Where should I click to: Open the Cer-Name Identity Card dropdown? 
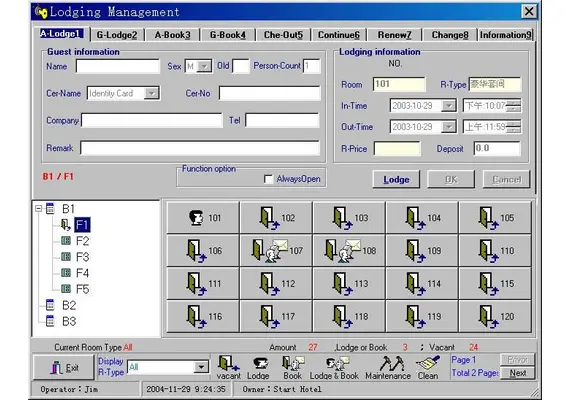(152, 93)
